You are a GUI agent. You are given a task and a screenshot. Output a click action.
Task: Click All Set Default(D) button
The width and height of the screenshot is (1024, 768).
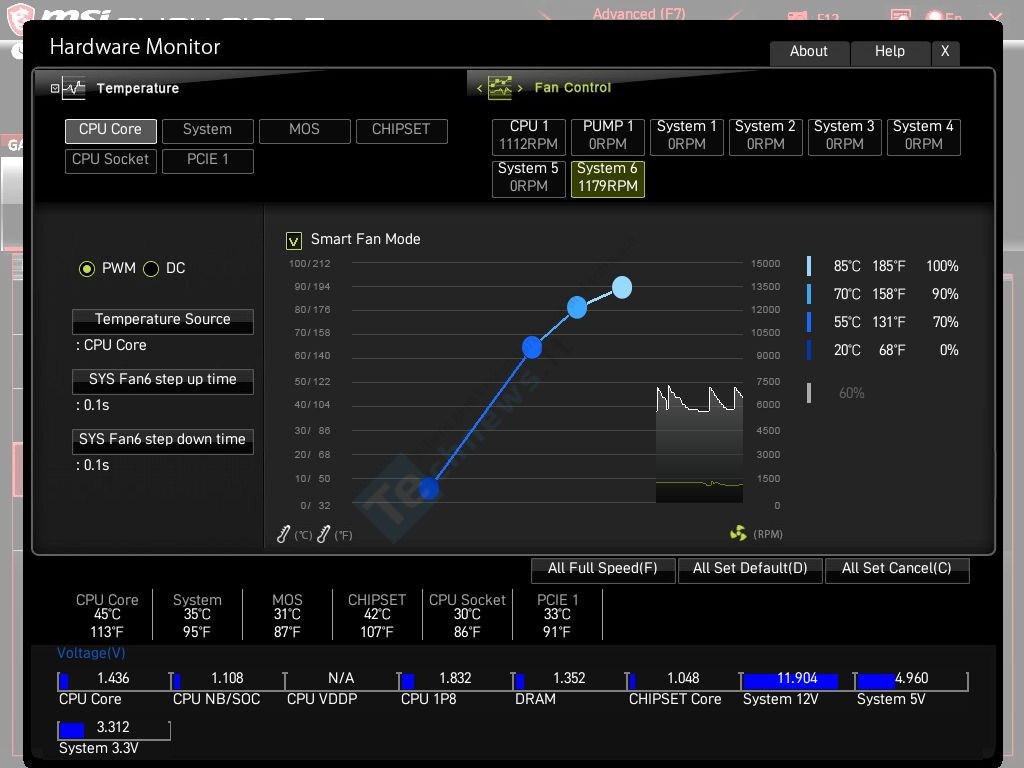pos(750,569)
